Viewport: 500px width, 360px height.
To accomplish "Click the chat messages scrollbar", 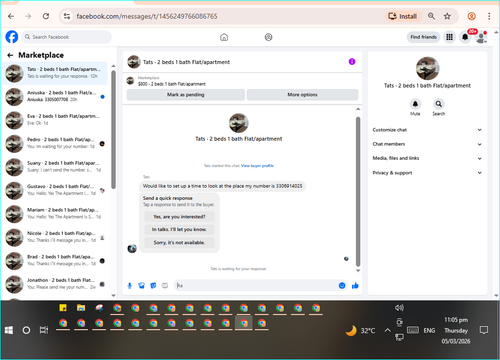I will coord(358,192).
